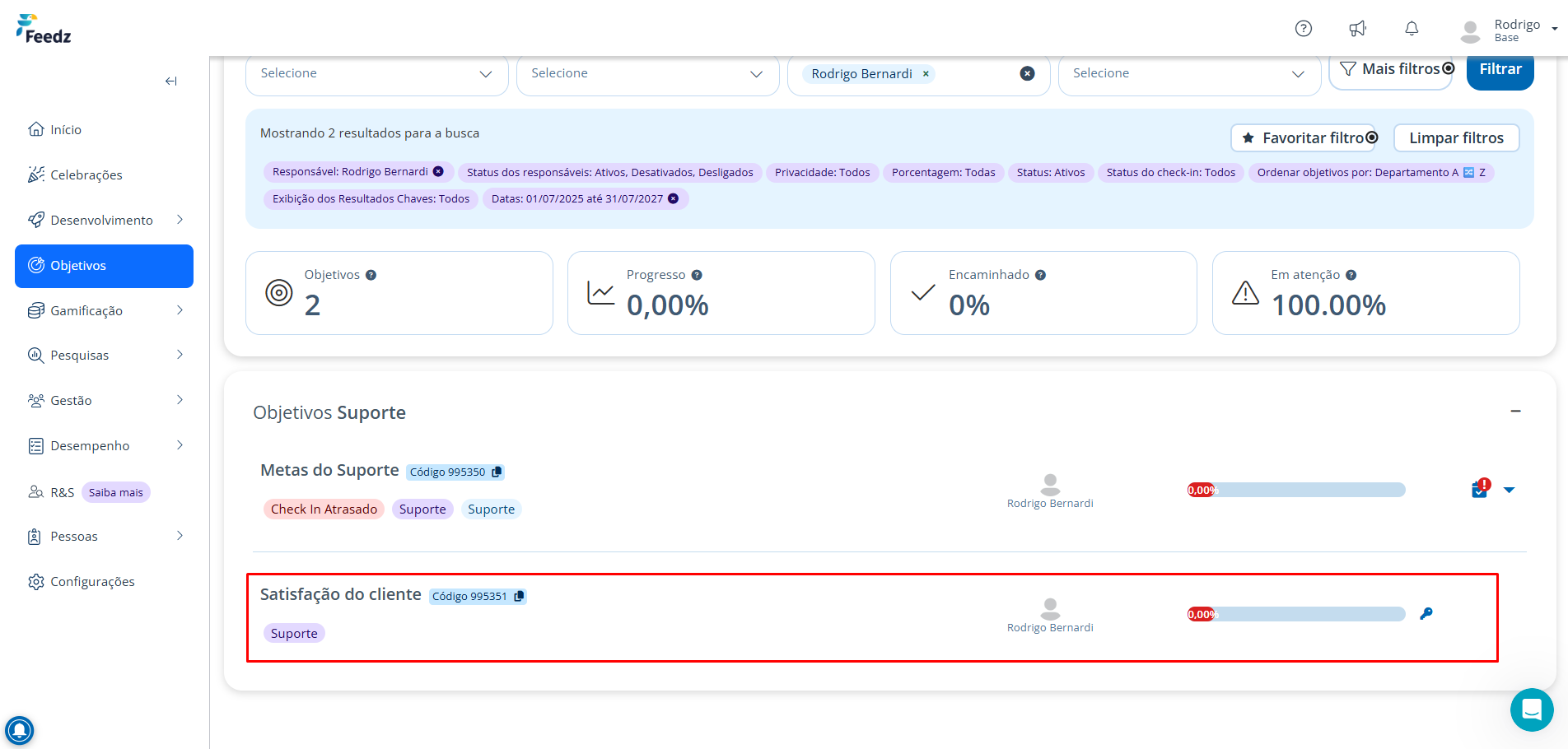
Task: Remove the Responsável: Rodrigo Bernardi chip
Action: 438,172
